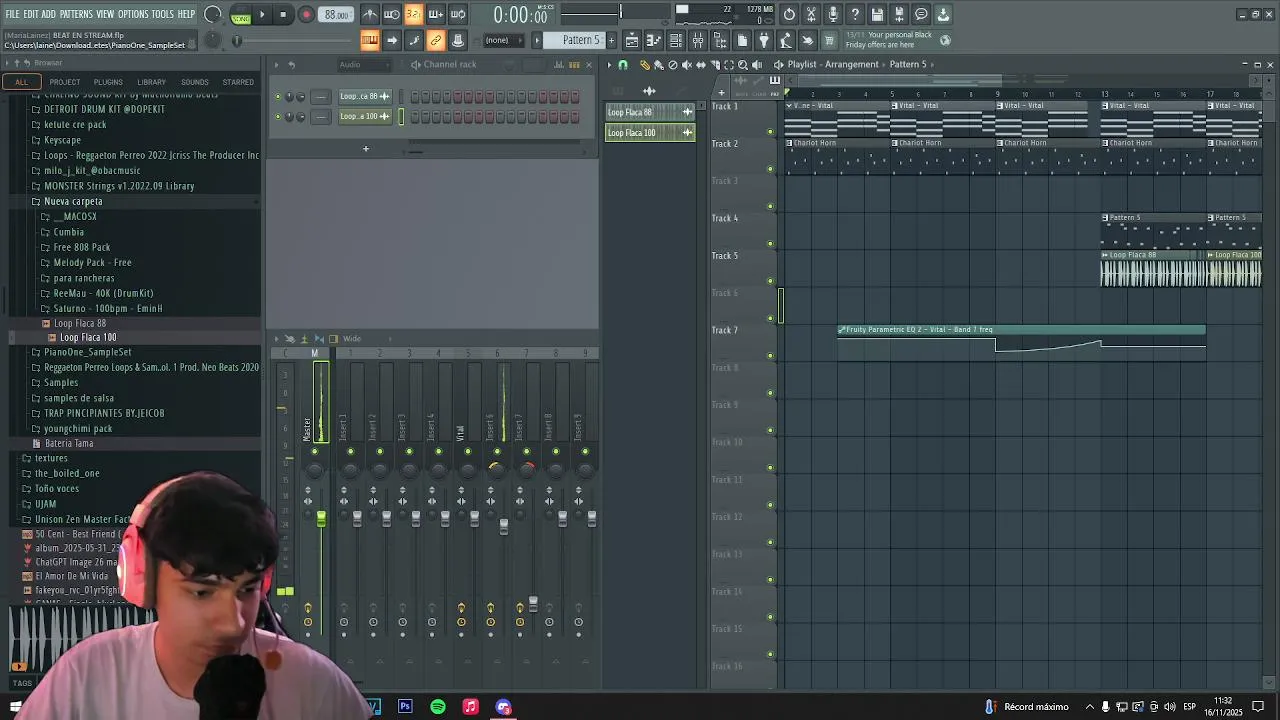Toggle the playlist magnet snap icon

(x=622, y=65)
